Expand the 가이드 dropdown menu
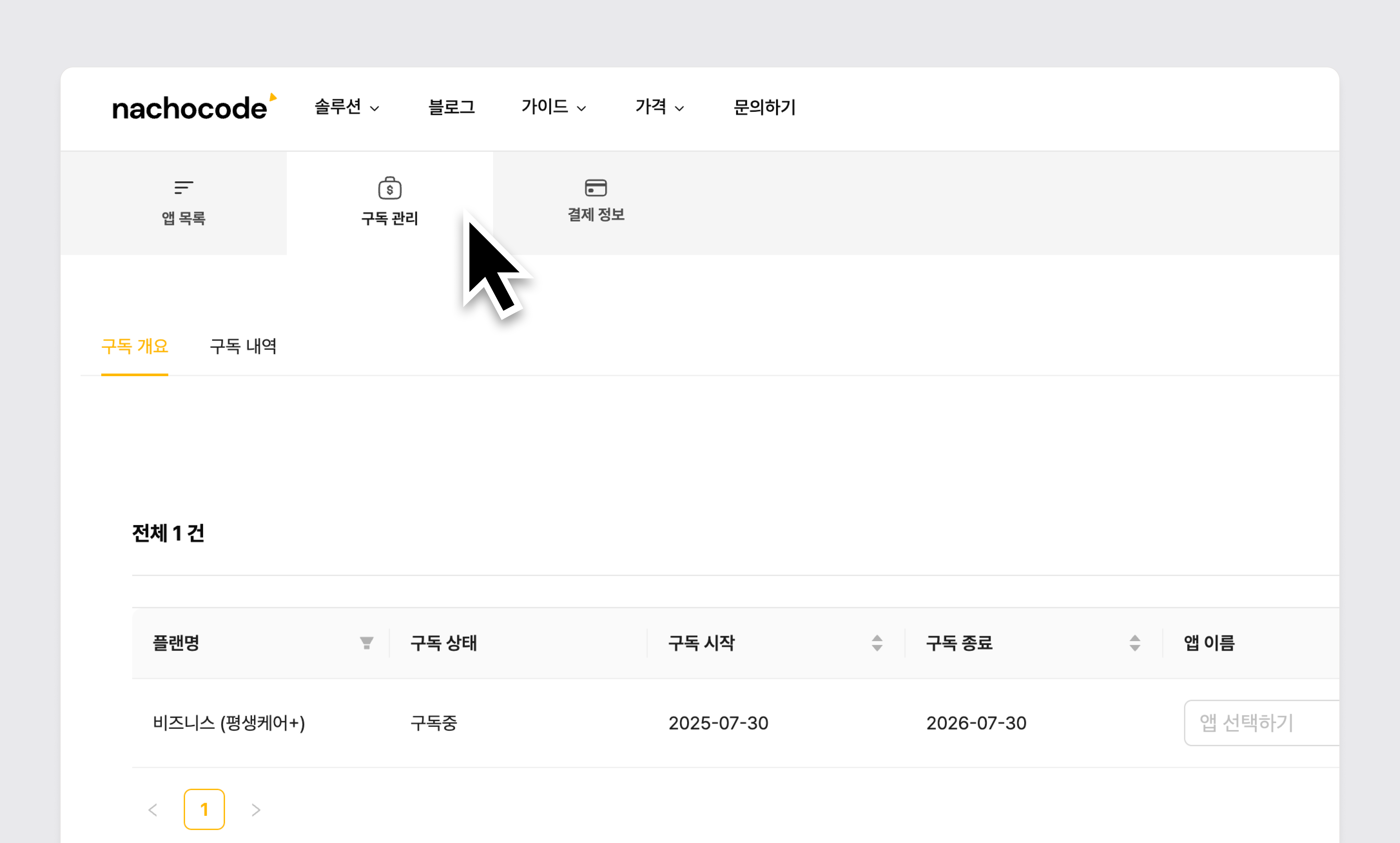 [x=554, y=107]
